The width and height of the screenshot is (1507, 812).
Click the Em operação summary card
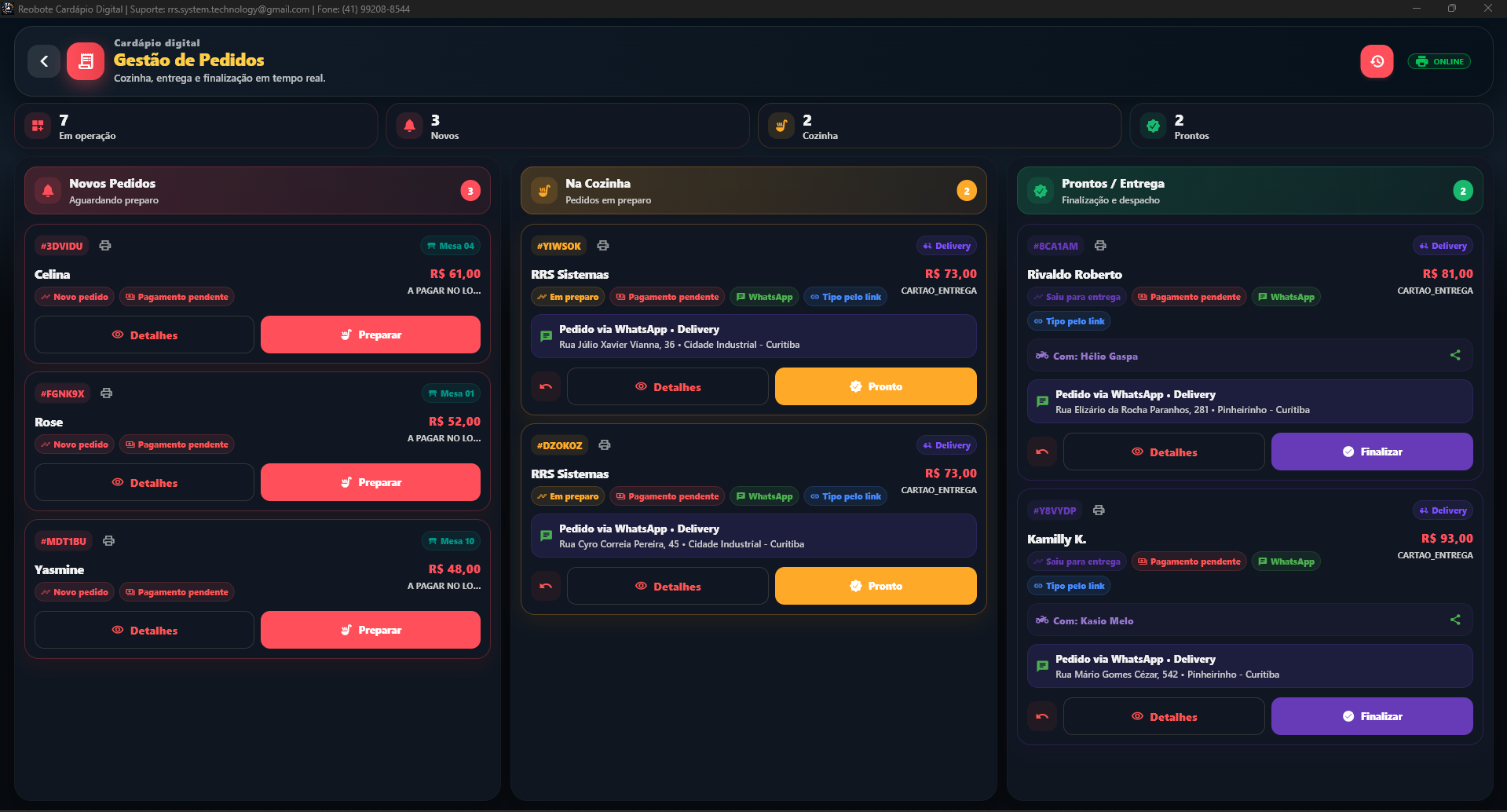[196, 126]
